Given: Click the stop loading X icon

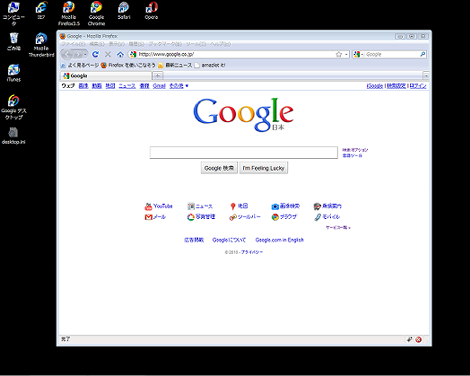Looking at the screenshot, I should (108, 54).
